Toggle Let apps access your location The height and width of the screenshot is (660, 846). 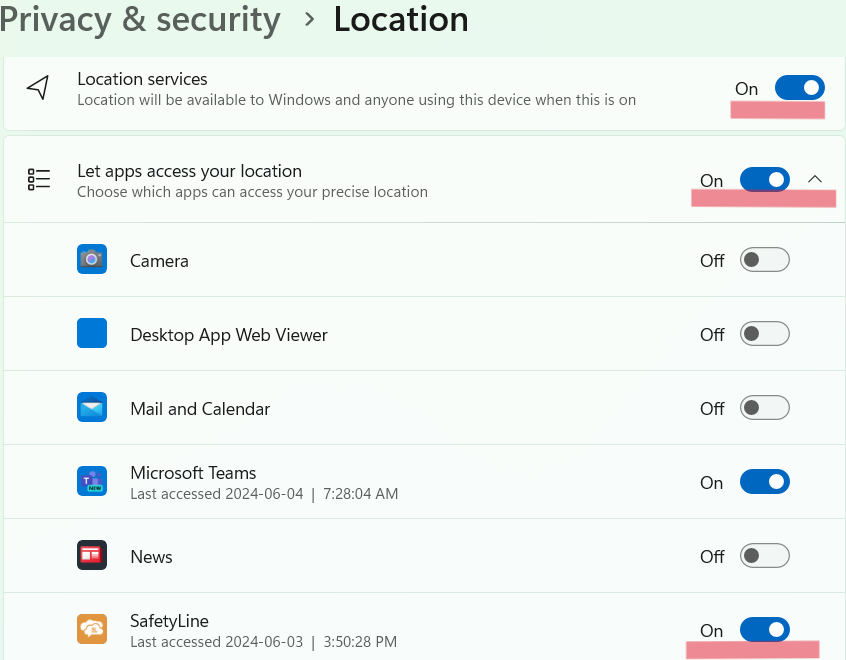[x=764, y=179]
